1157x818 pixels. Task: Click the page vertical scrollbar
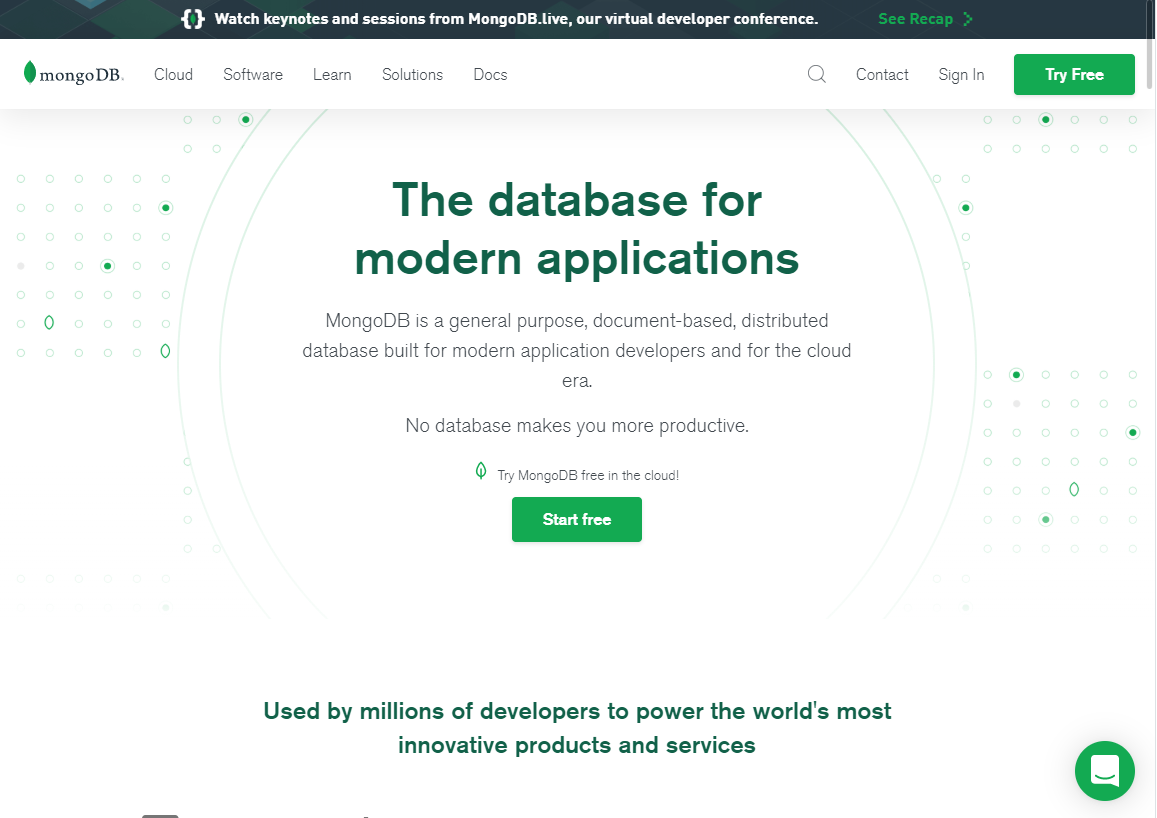click(x=1150, y=44)
